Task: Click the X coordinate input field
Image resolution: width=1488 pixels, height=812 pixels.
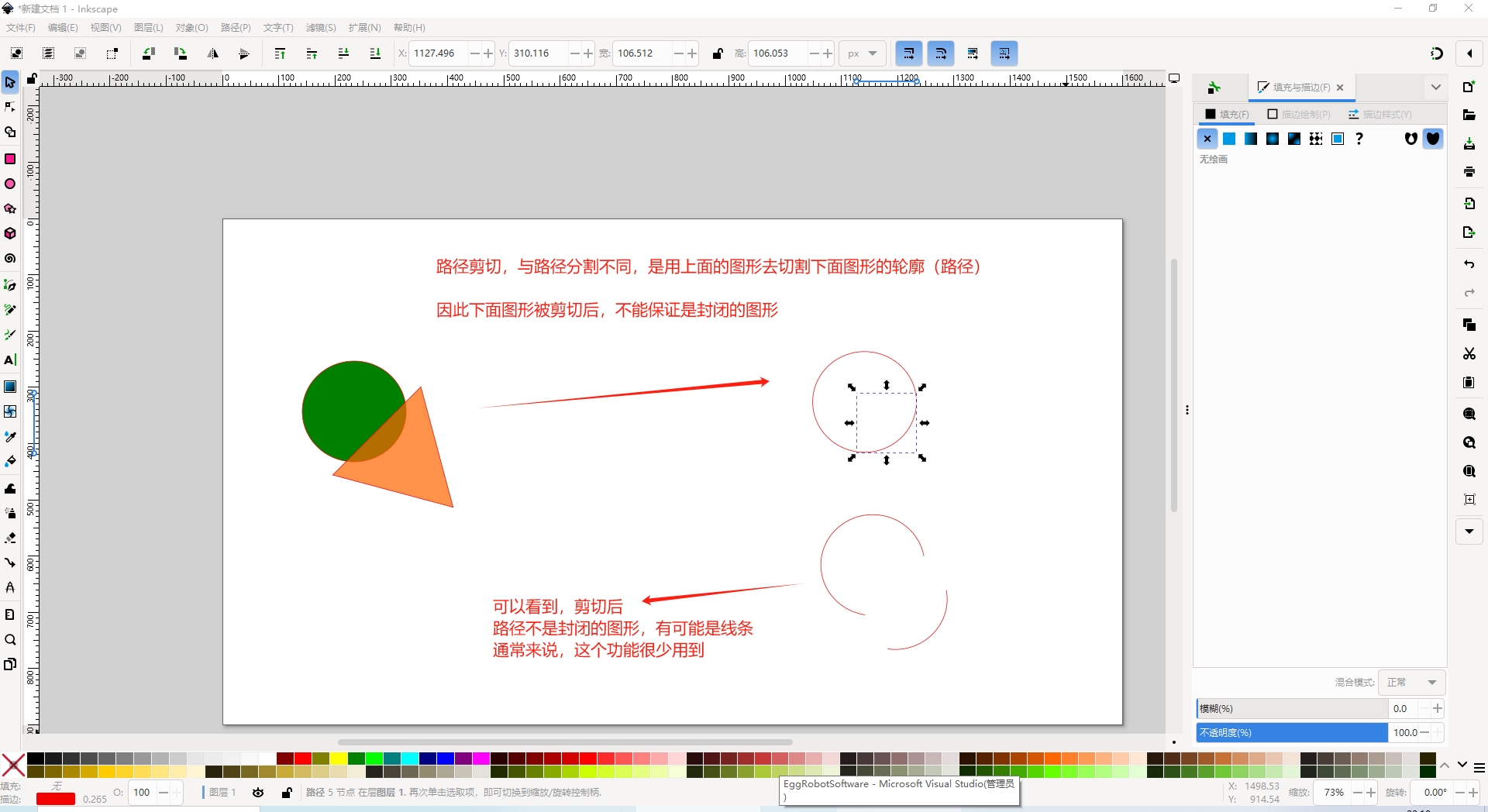Action: pyautogui.click(x=439, y=53)
